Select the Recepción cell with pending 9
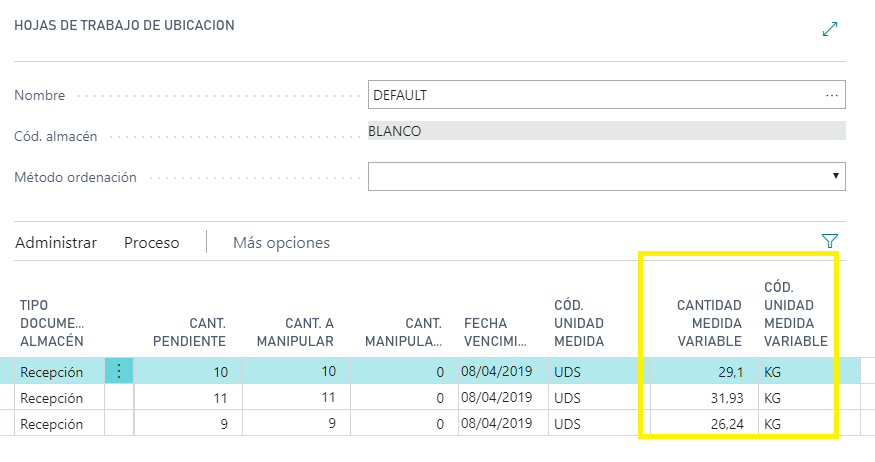875x462 pixels. [60, 424]
